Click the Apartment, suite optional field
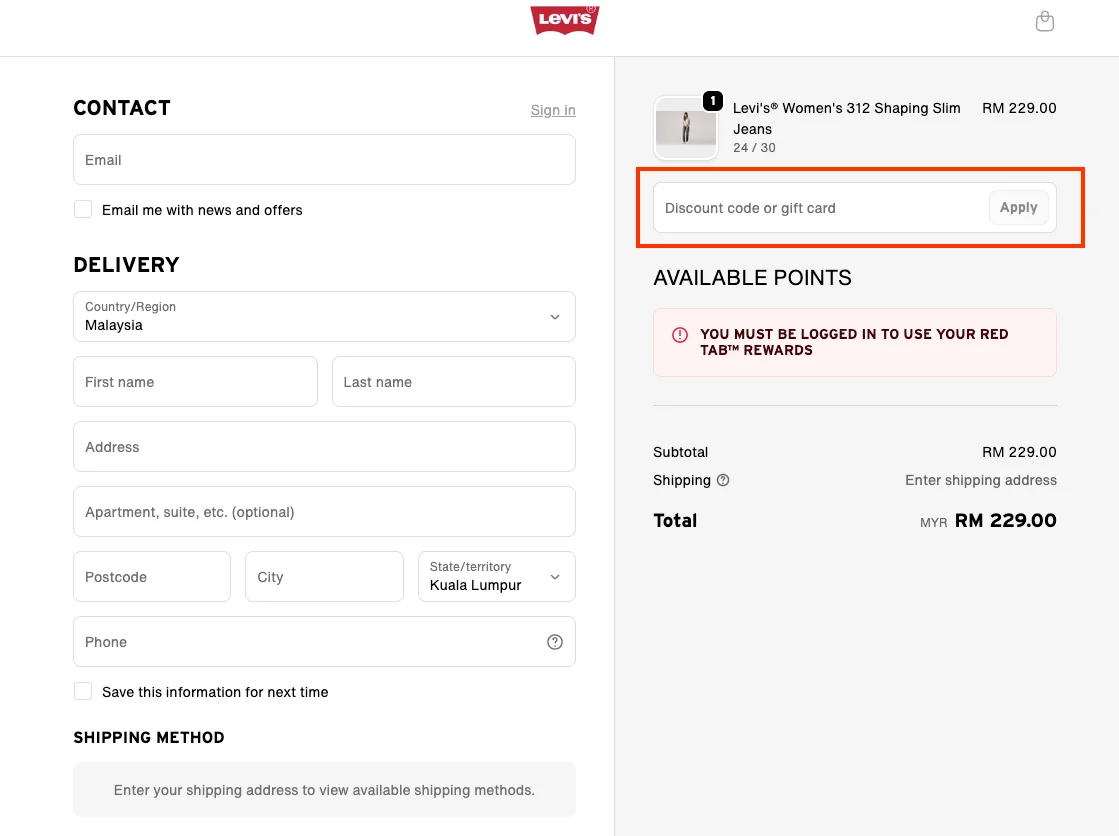The width and height of the screenshot is (1119, 836). click(324, 511)
